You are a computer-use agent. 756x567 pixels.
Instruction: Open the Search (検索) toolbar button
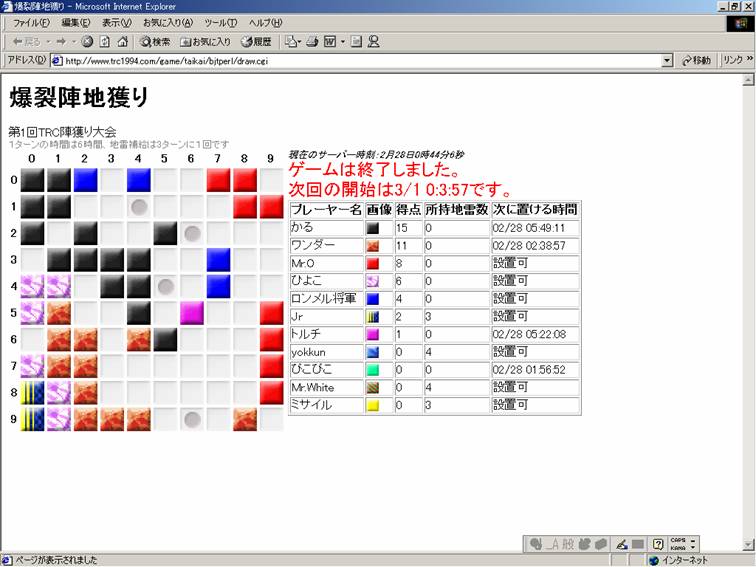point(155,42)
